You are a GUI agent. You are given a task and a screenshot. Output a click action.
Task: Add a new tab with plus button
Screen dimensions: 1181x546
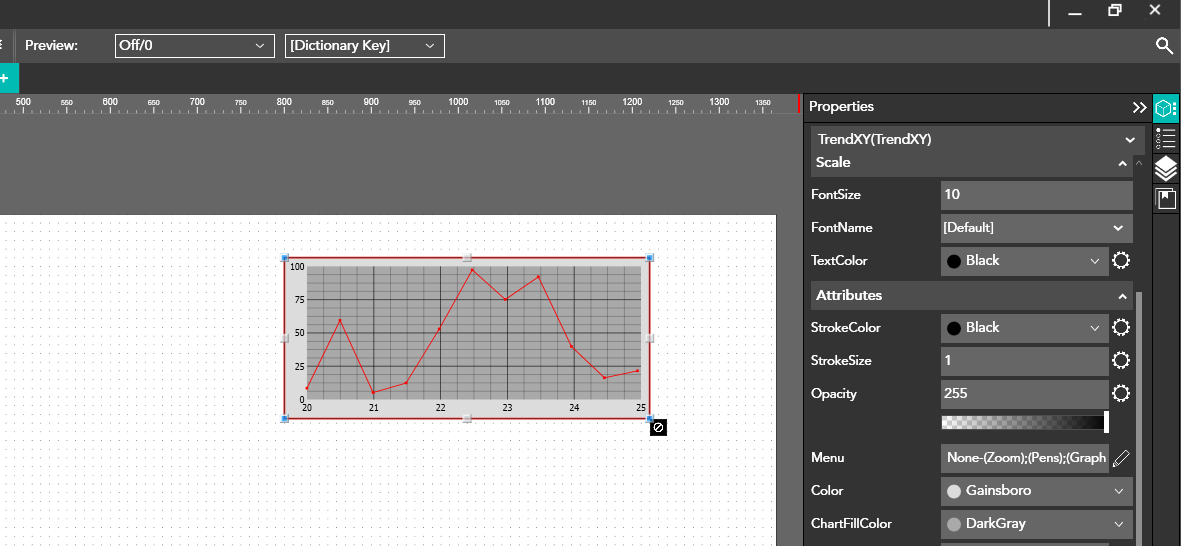(5, 78)
